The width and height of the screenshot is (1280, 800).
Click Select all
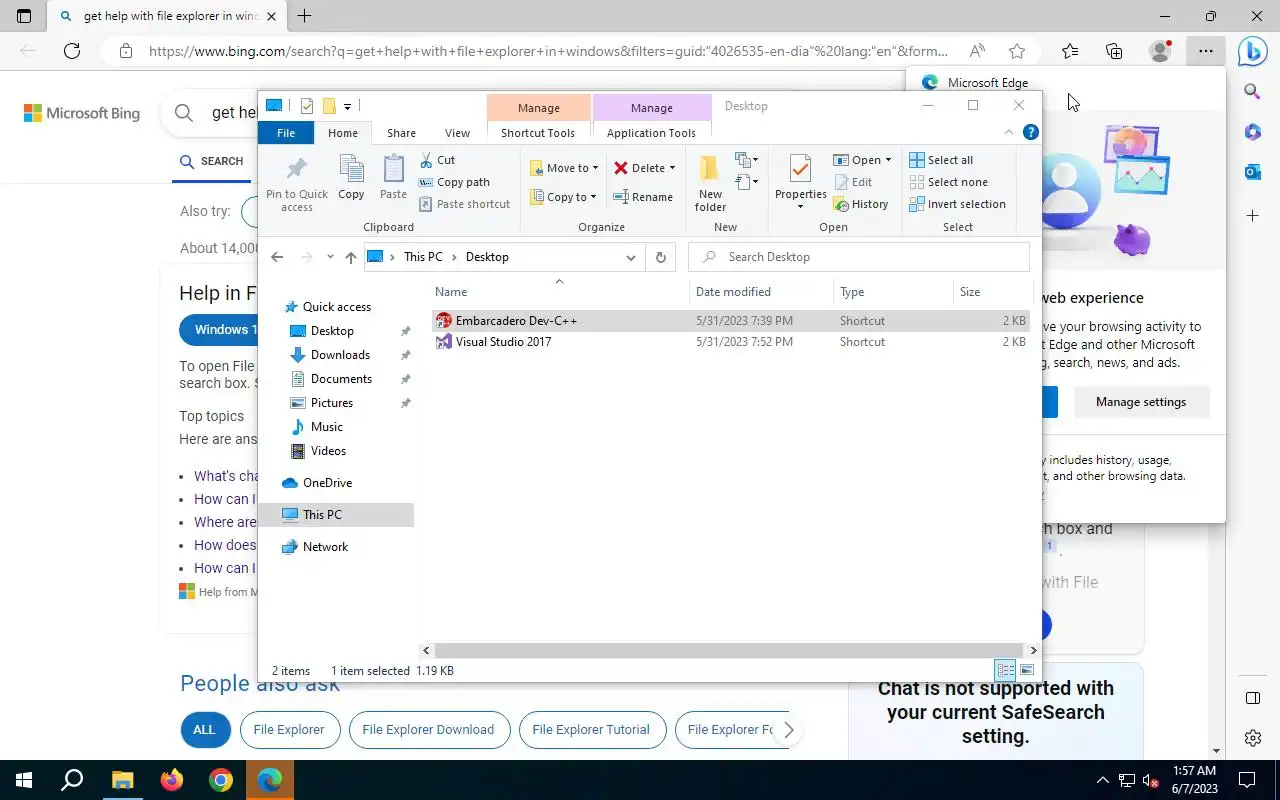[941, 160]
